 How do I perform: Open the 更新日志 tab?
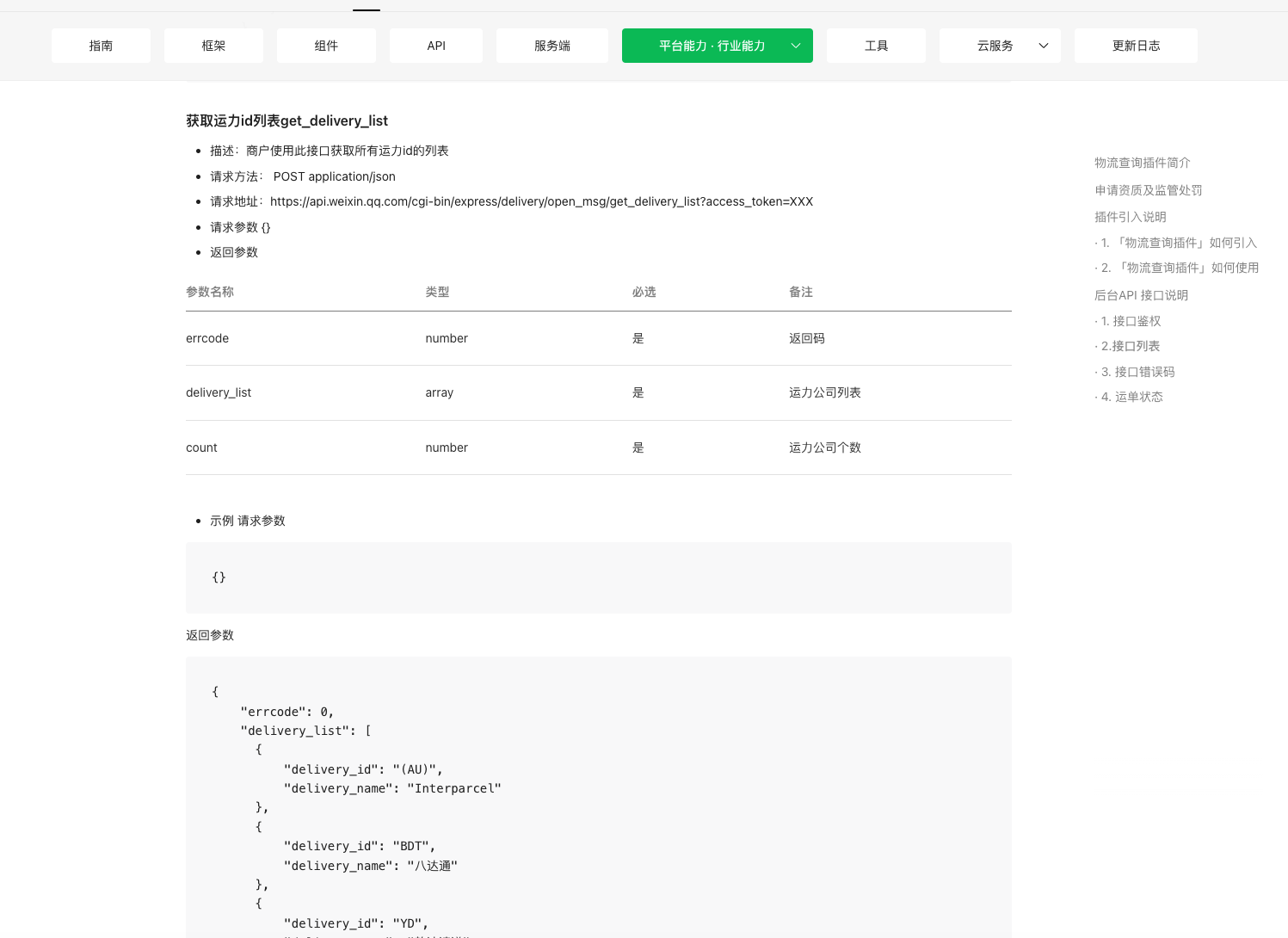(1136, 46)
